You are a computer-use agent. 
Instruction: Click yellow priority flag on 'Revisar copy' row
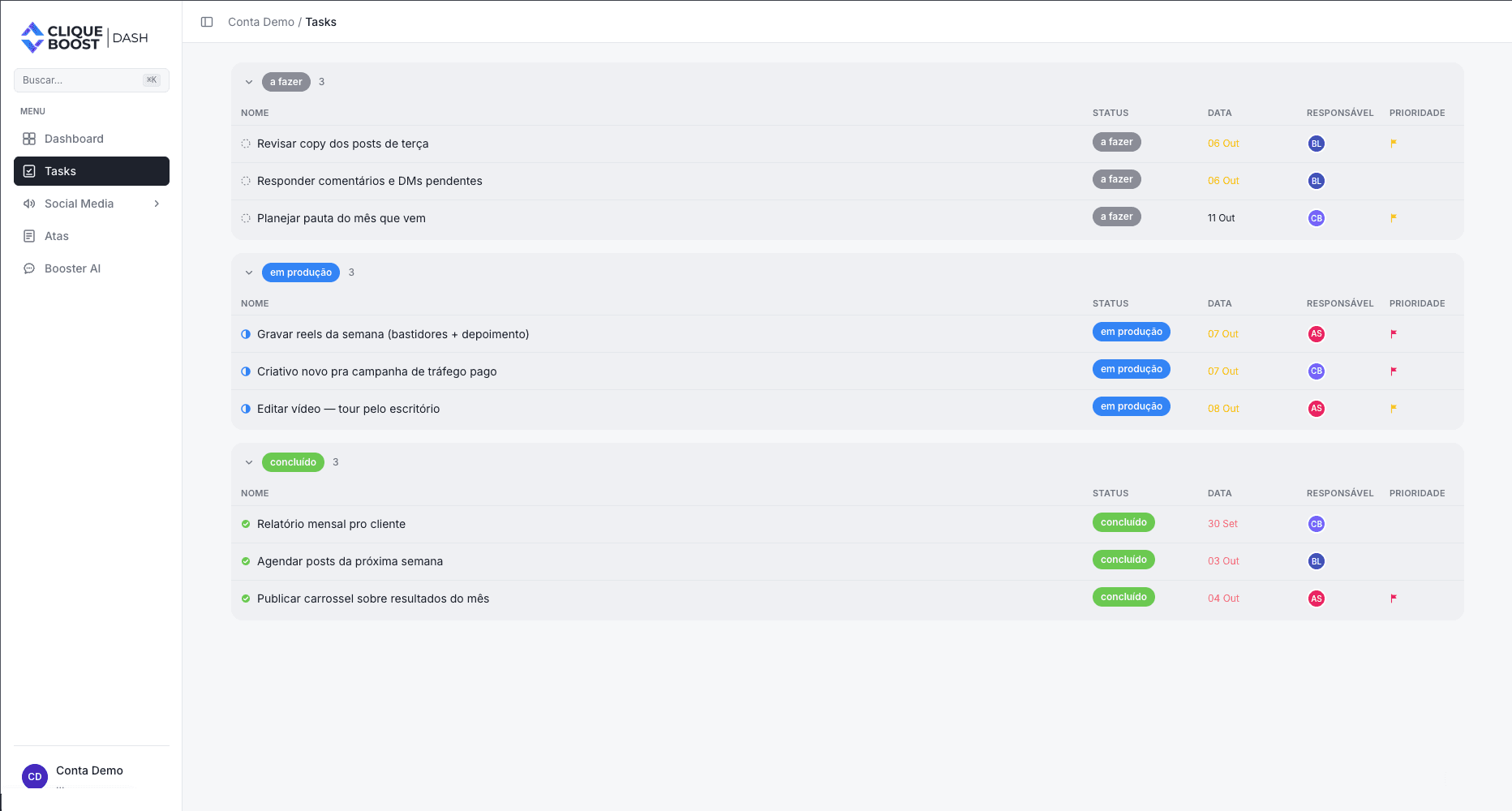(1394, 144)
